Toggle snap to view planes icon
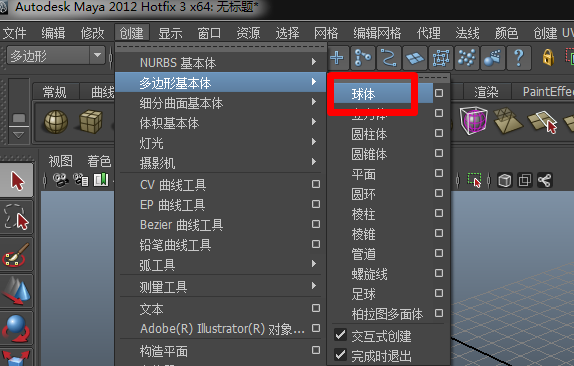 (415, 58)
